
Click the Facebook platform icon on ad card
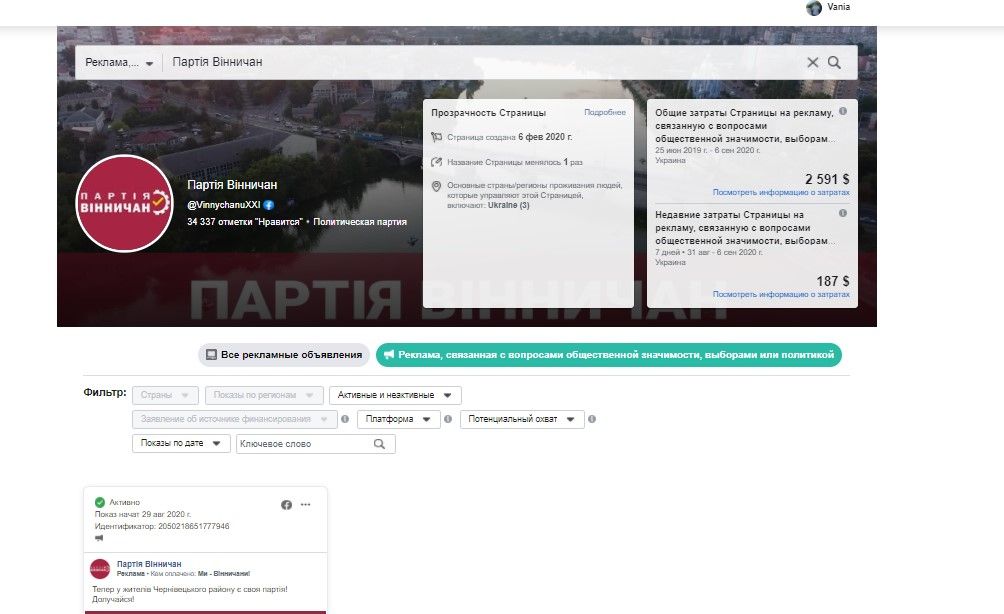(287, 505)
